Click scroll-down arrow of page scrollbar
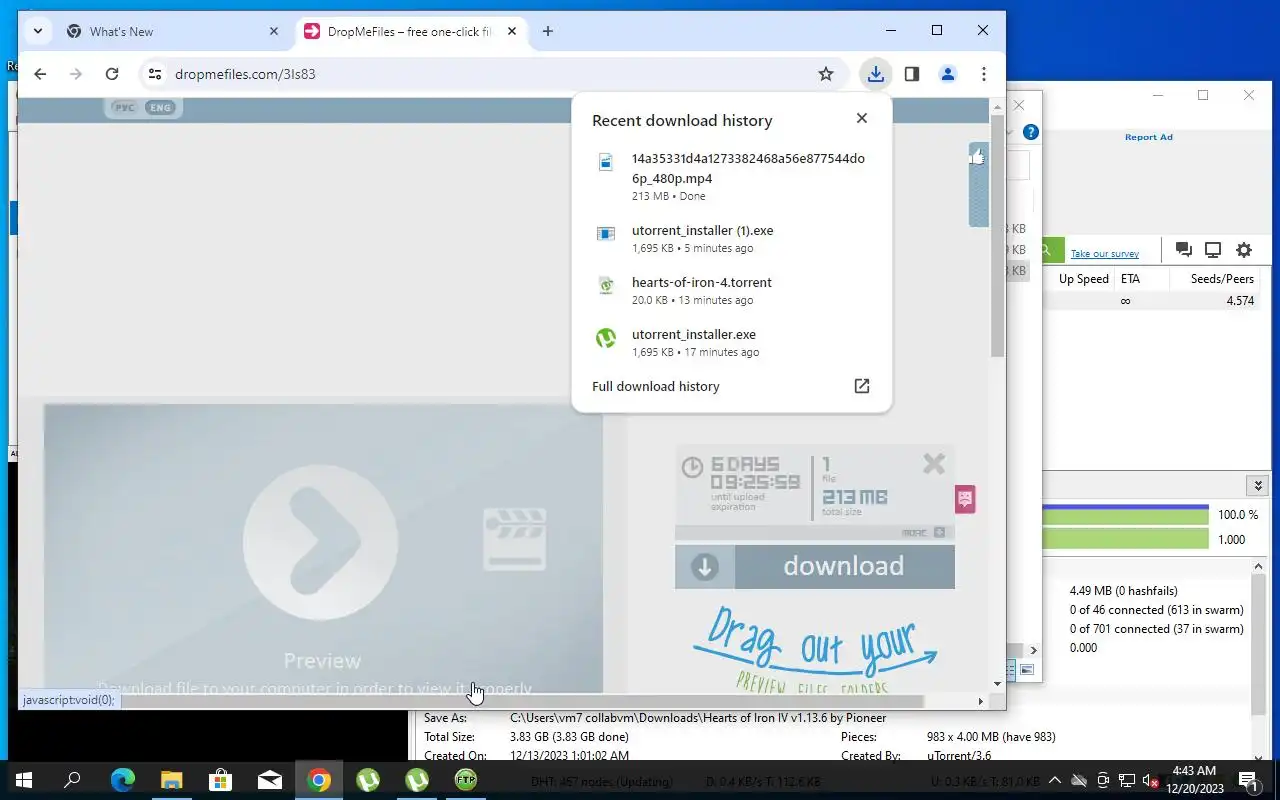The height and width of the screenshot is (800, 1280). pyautogui.click(x=997, y=685)
